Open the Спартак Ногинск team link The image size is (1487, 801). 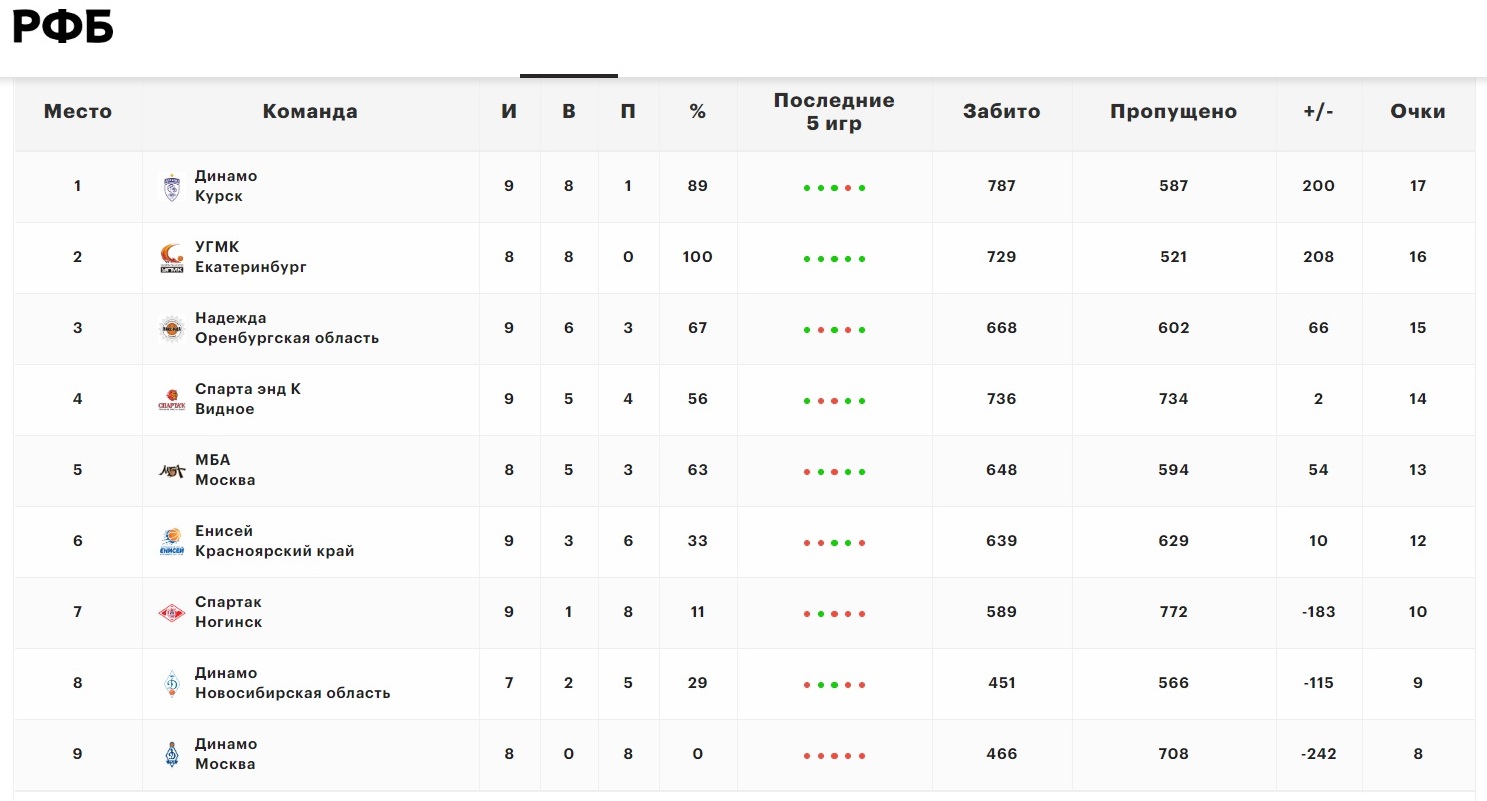point(229,612)
